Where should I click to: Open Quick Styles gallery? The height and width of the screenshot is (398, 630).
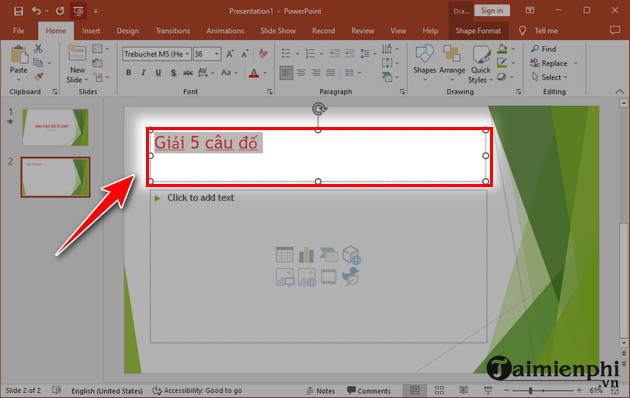pyautogui.click(x=481, y=64)
